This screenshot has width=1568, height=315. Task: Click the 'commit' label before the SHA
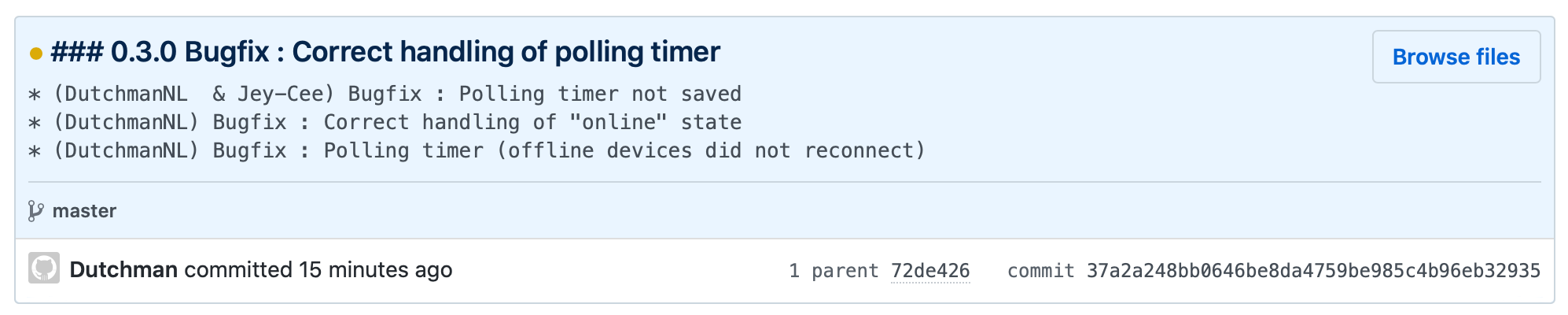pos(1040,271)
